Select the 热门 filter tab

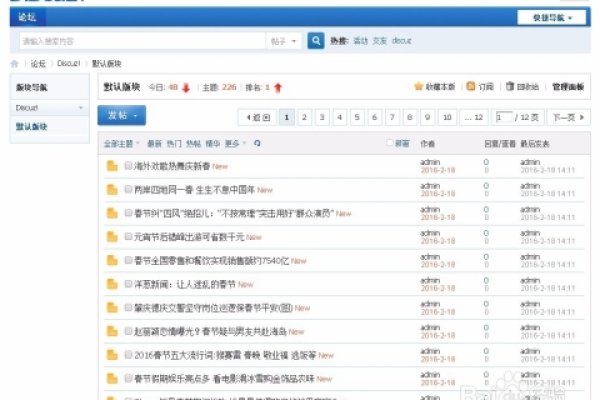click(x=174, y=144)
